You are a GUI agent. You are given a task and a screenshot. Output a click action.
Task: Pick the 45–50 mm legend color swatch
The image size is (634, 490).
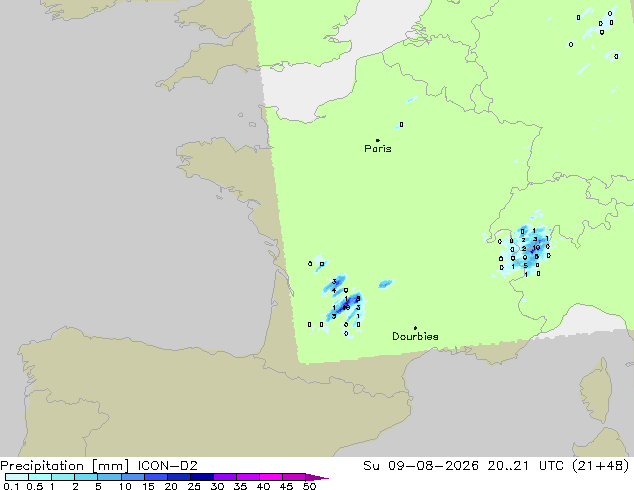[x=294, y=477]
